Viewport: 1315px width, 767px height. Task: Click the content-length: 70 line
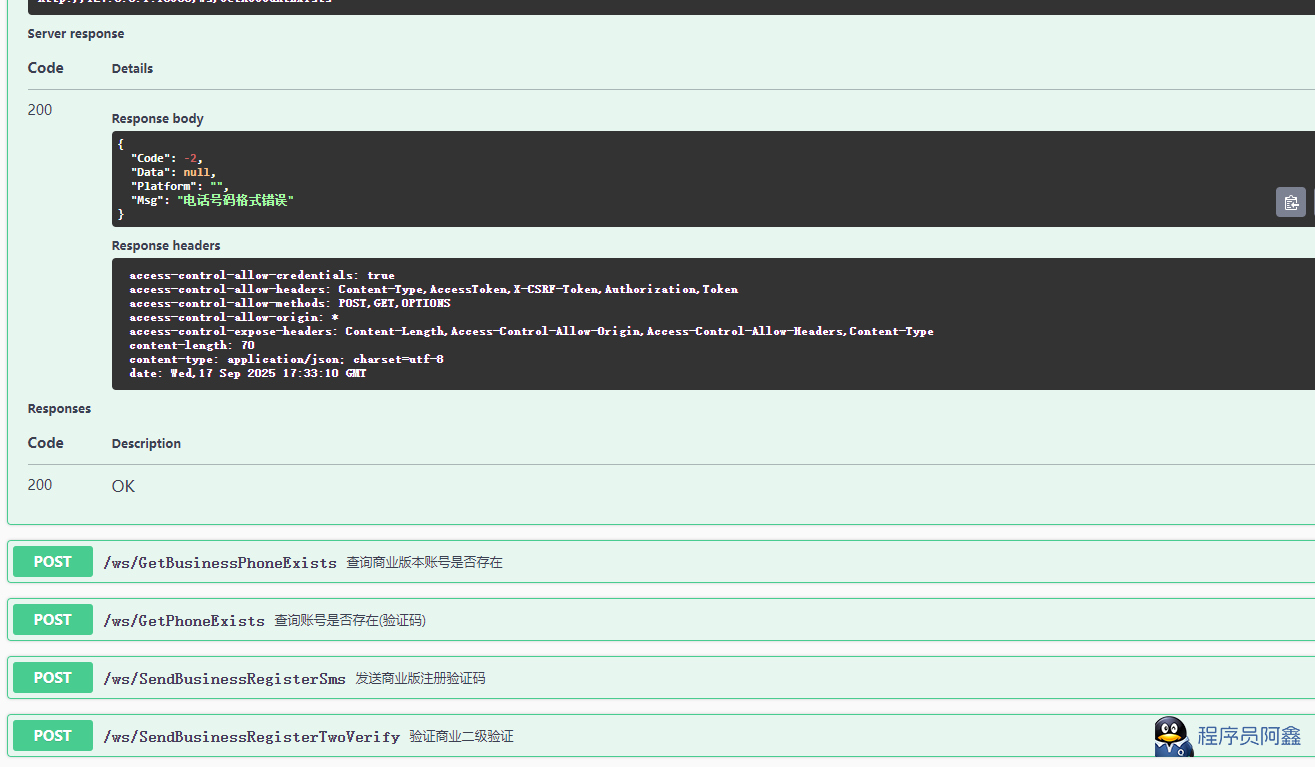click(x=192, y=345)
